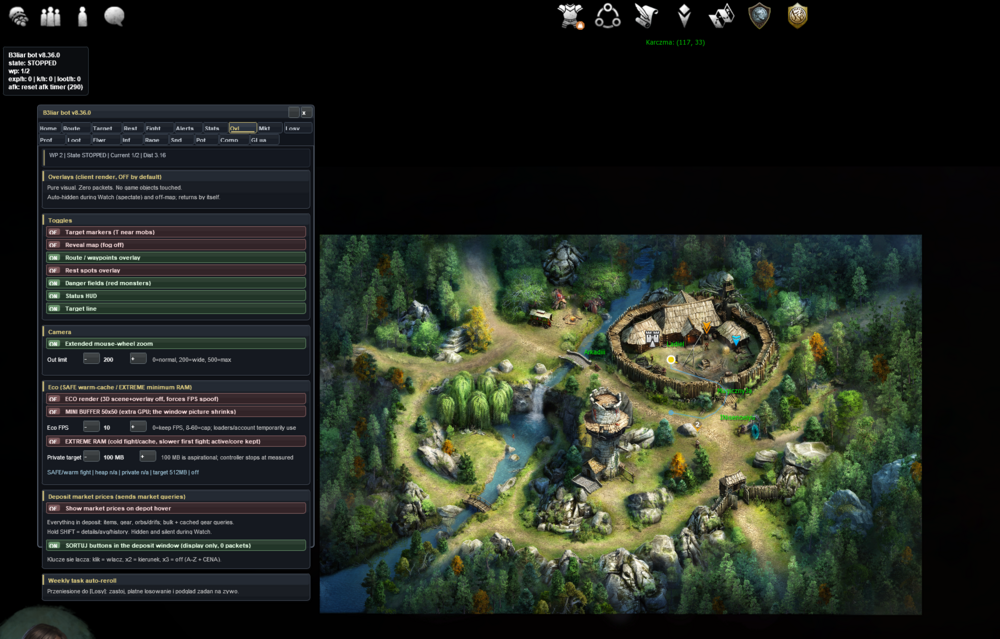Click the golden shield emblem icon
This screenshot has height=639, width=1000.
pyautogui.click(x=797, y=16)
